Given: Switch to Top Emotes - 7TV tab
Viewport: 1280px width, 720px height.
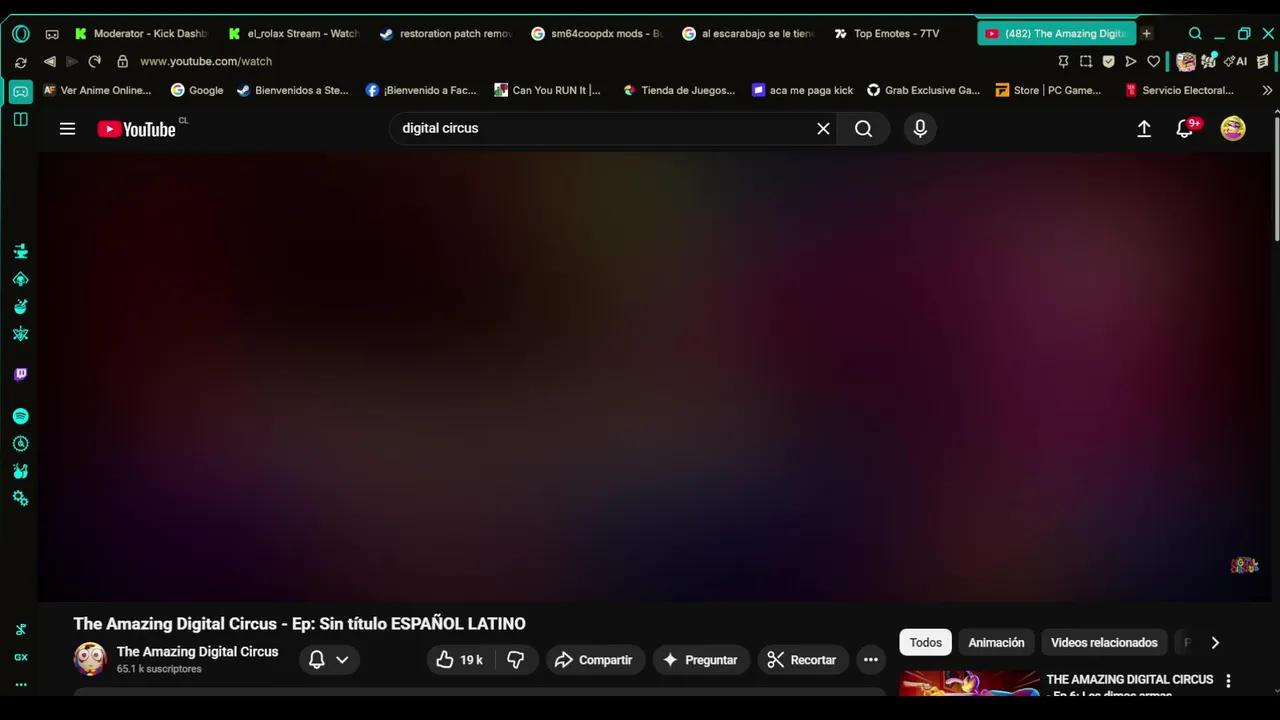Looking at the screenshot, I should (888, 34).
